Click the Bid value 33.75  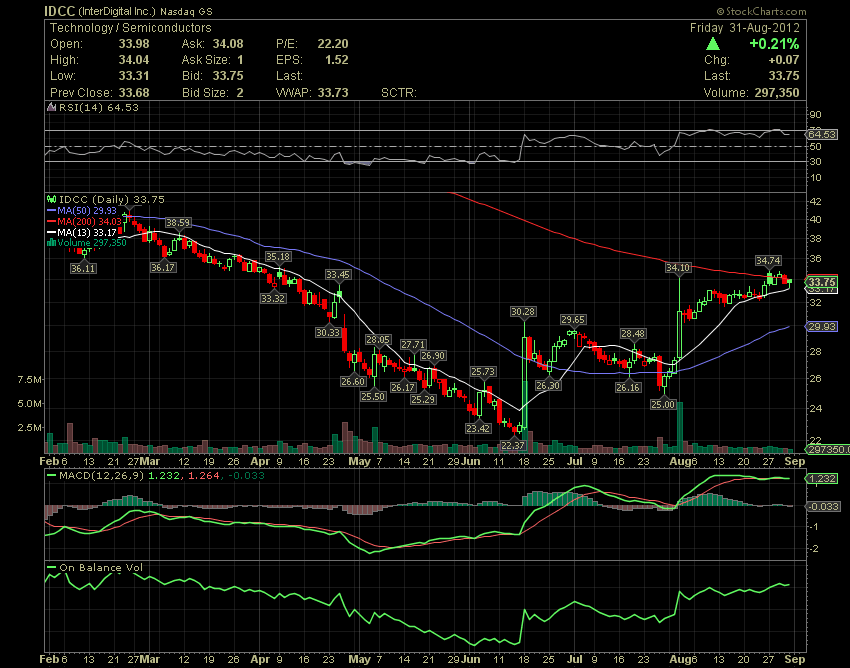click(x=228, y=76)
